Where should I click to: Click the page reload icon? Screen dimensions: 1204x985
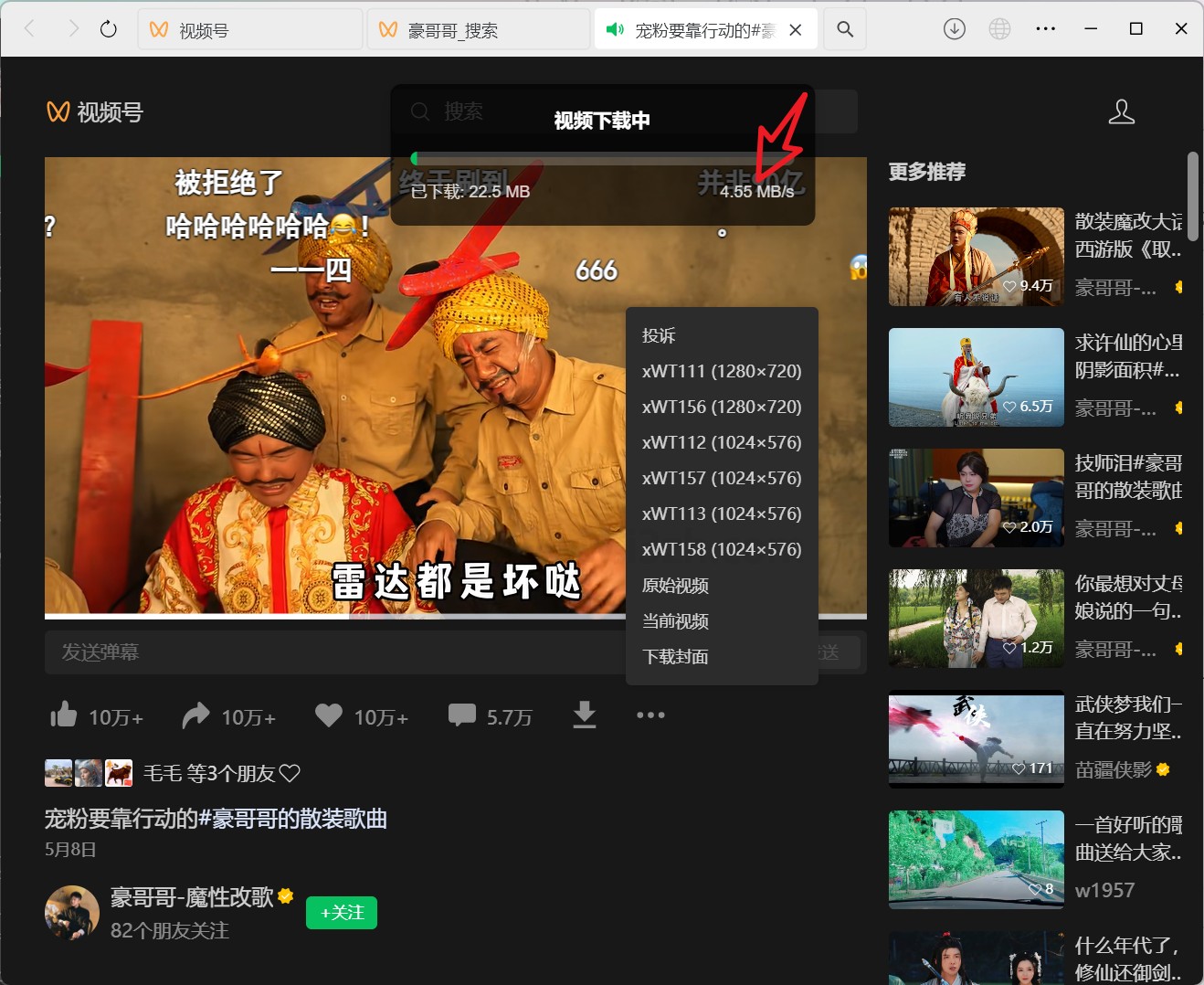pyautogui.click(x=109, y=28)
